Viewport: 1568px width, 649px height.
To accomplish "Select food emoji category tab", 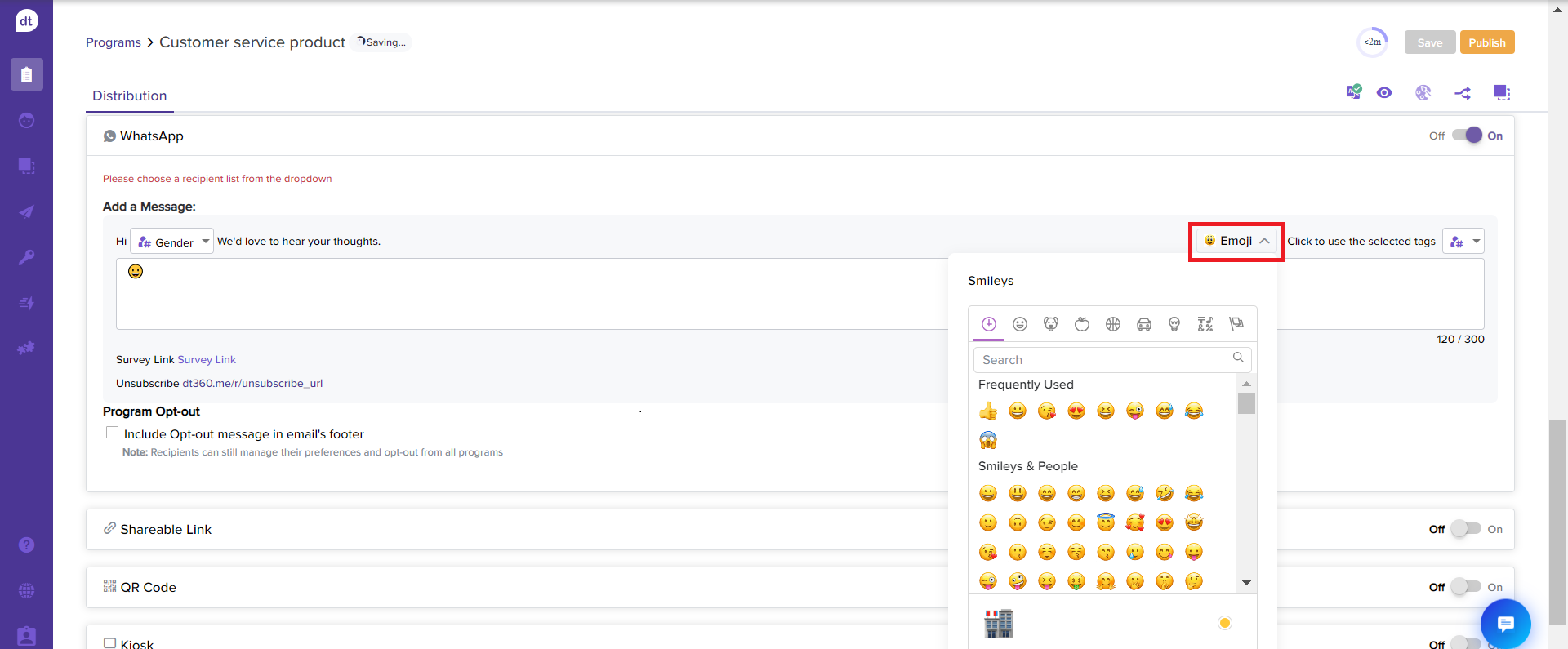I will 1082,324.
